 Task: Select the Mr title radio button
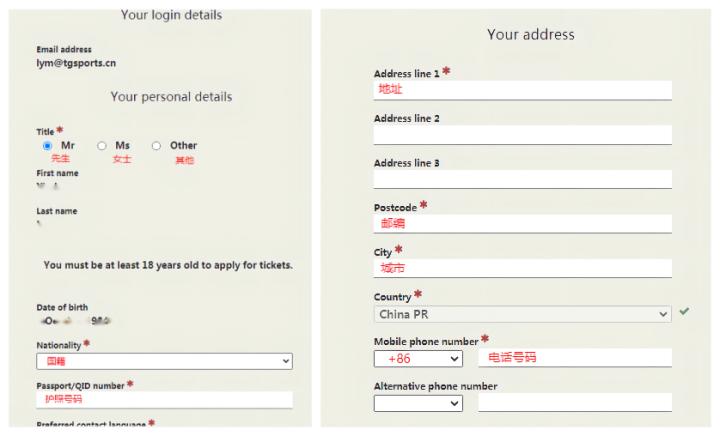(x=47, y=146)
